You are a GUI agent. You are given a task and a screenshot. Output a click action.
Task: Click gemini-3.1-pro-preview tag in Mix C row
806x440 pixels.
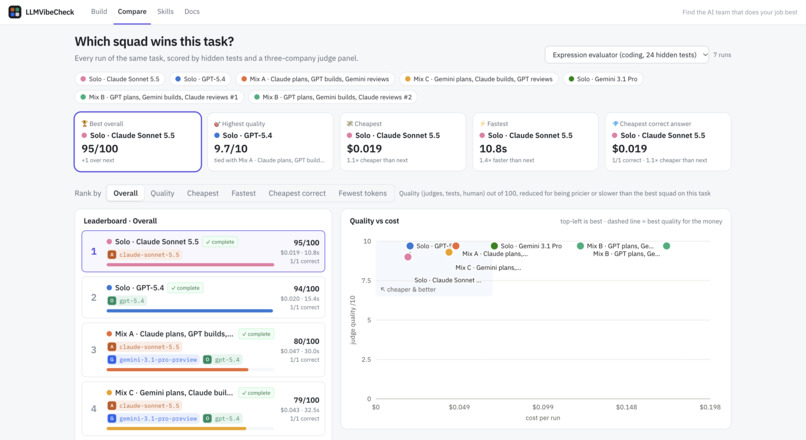point(153,418)
